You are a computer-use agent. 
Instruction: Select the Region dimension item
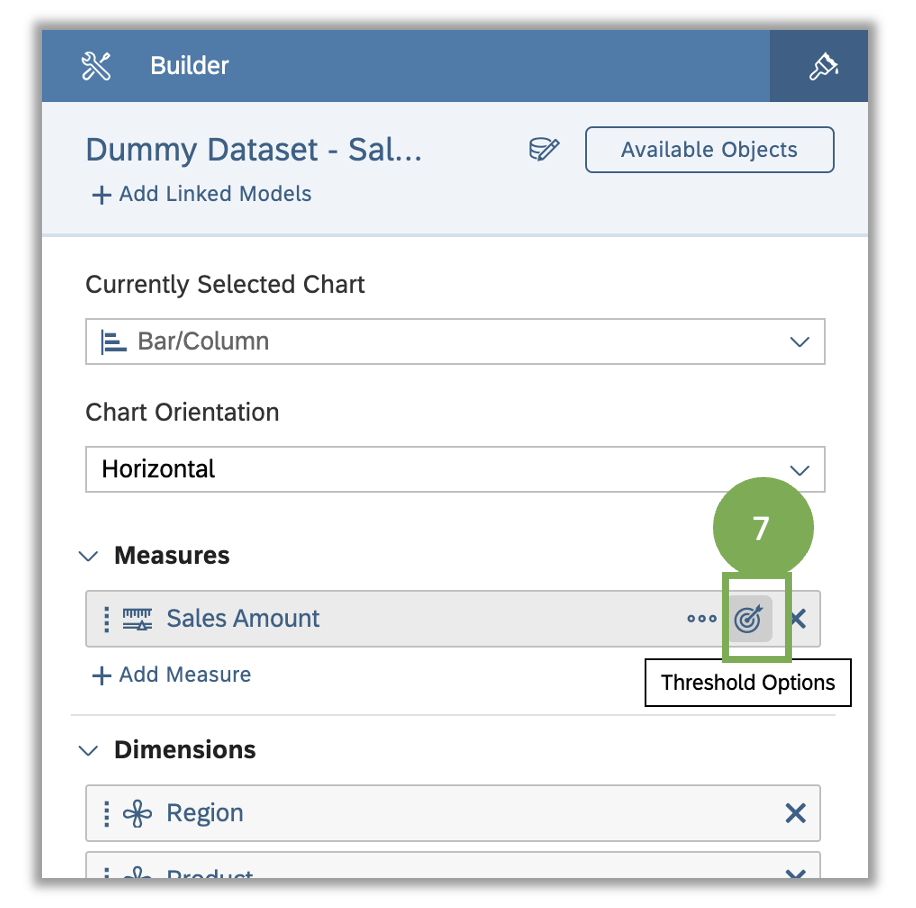tap(453, 813)
